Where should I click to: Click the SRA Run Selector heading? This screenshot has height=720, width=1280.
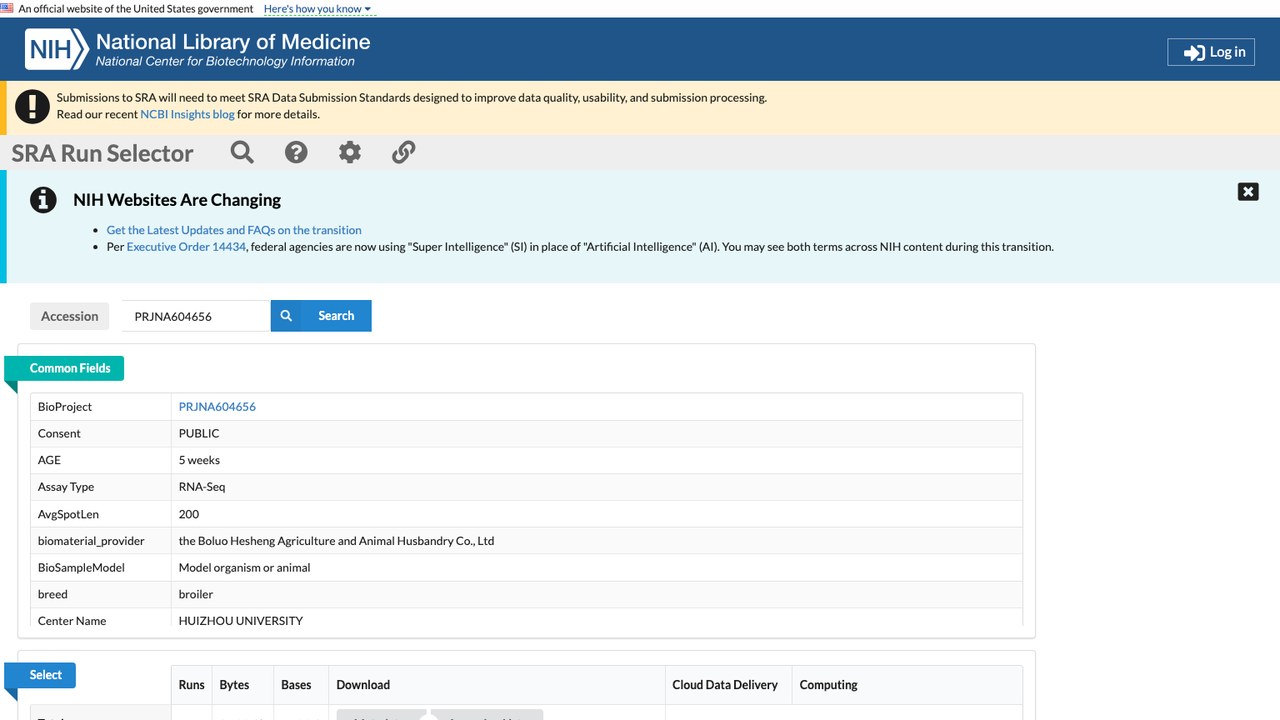click(102, 153)
